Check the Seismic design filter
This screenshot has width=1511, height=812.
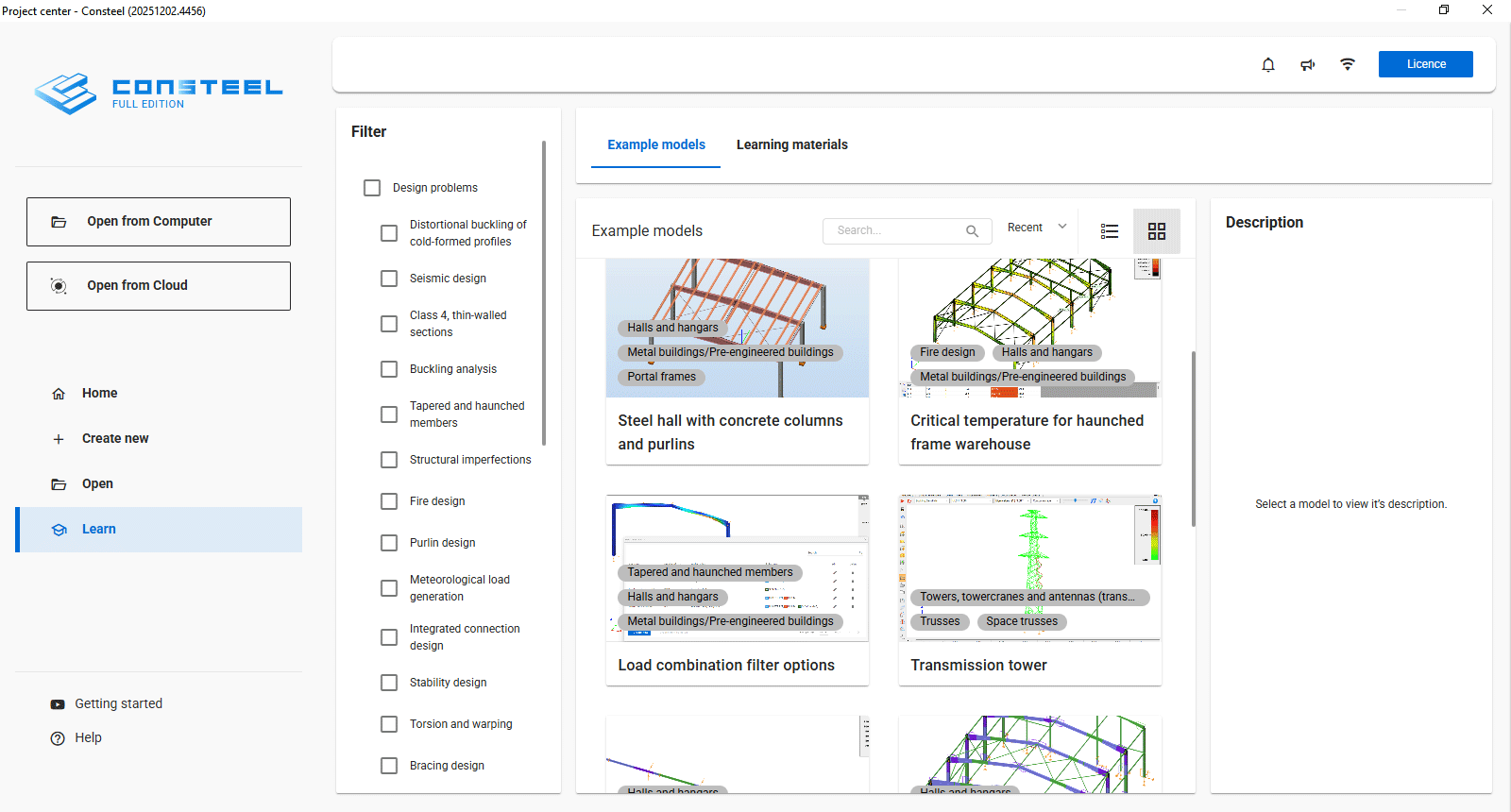(x=389, y=279)
